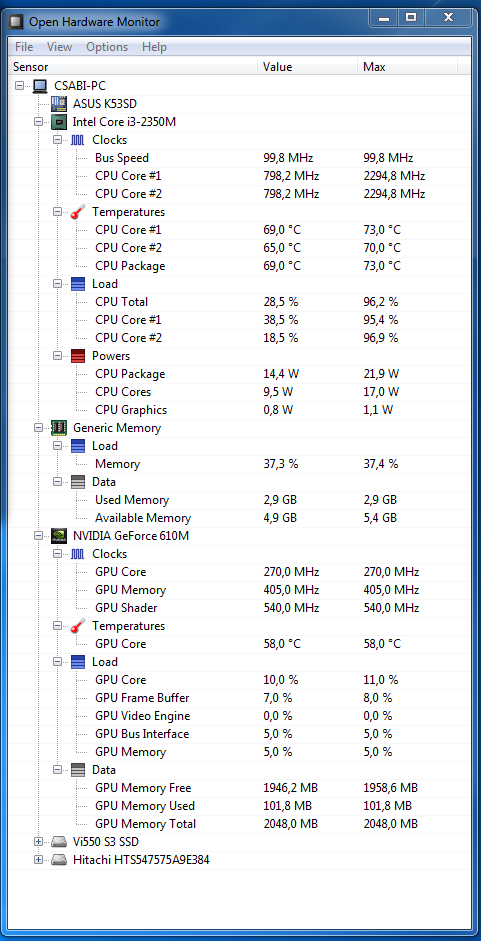Select the GPU Memory Total row
The height and width of the screenshot is (941, 481).
point(240,824)
